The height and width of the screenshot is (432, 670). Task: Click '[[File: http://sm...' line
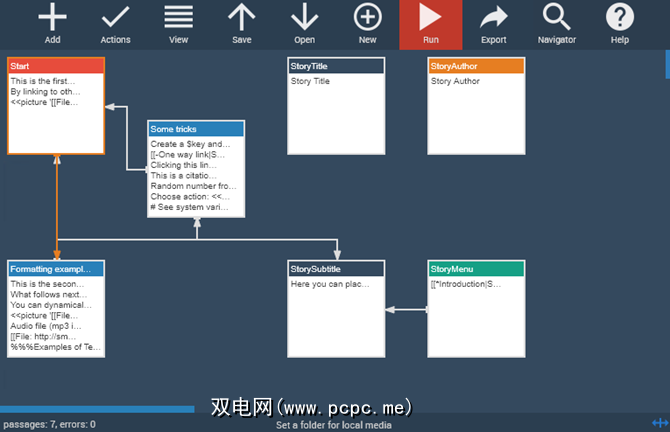(x=43, y=337)
